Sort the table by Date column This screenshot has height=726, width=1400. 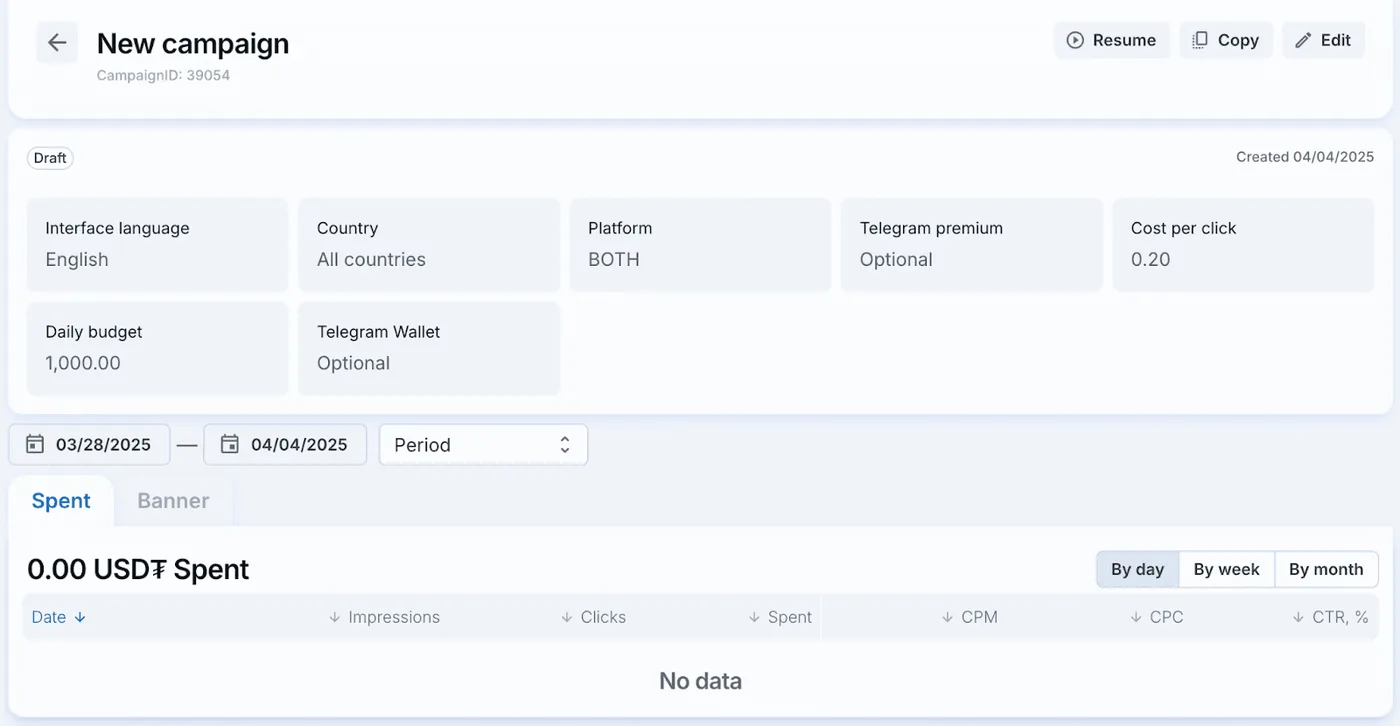59,617
